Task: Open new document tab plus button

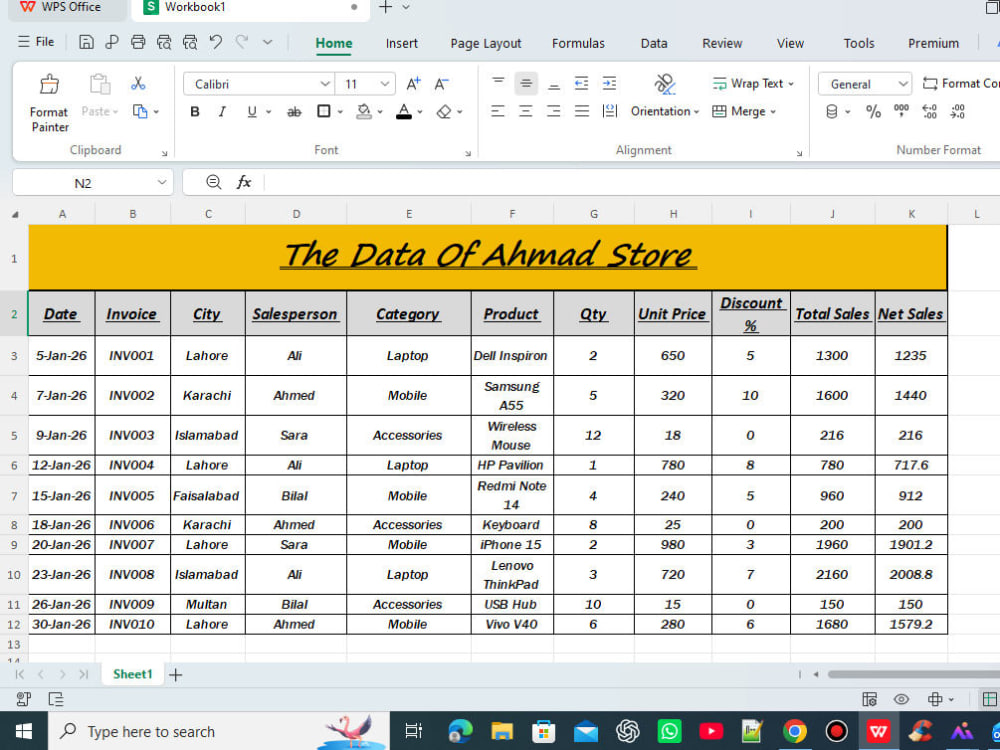Action: [x=385, y=7]
